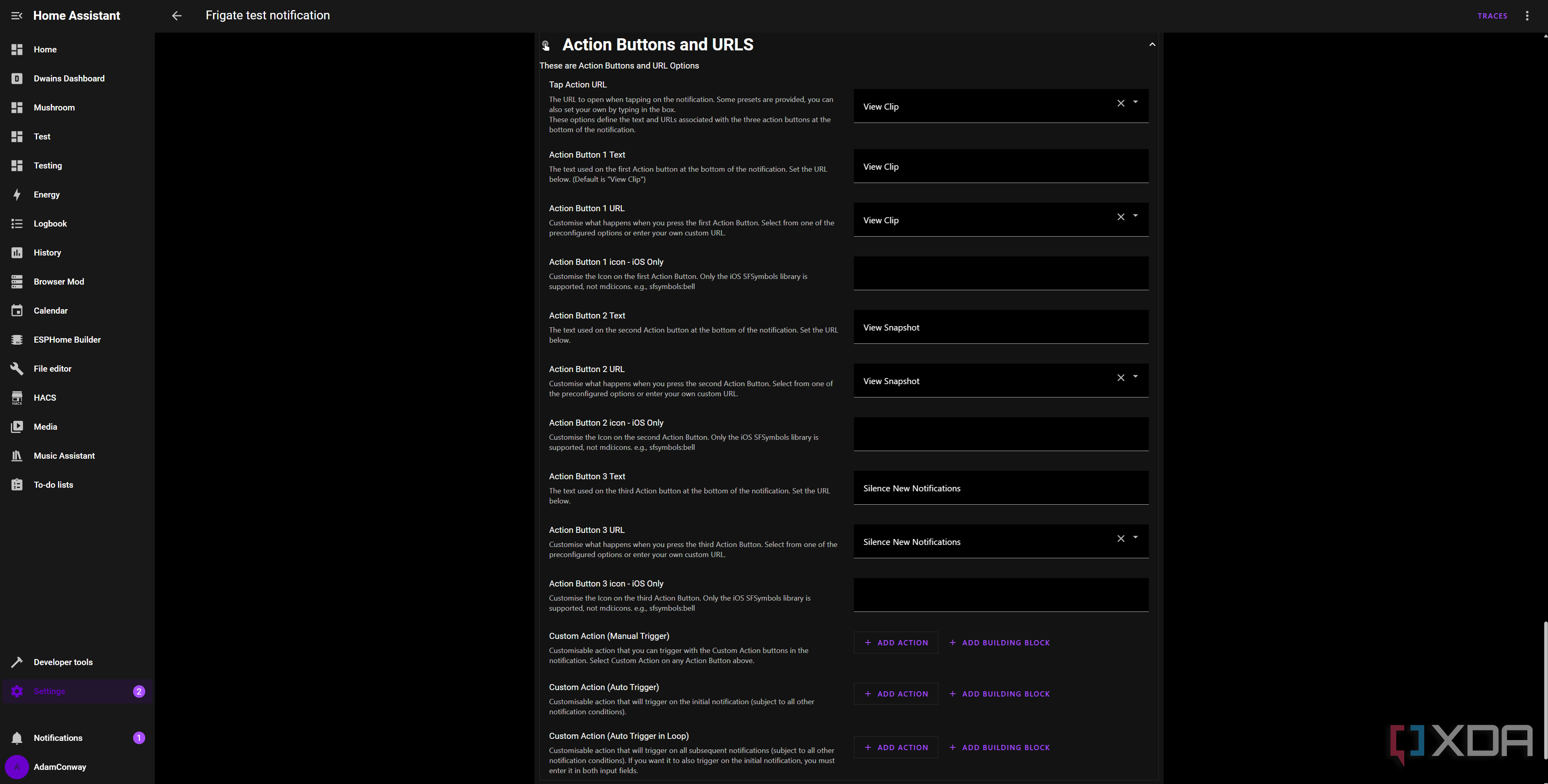The image size is (1548, 784).
Task: Go back using the arrow icon
Action: point(177,16)
